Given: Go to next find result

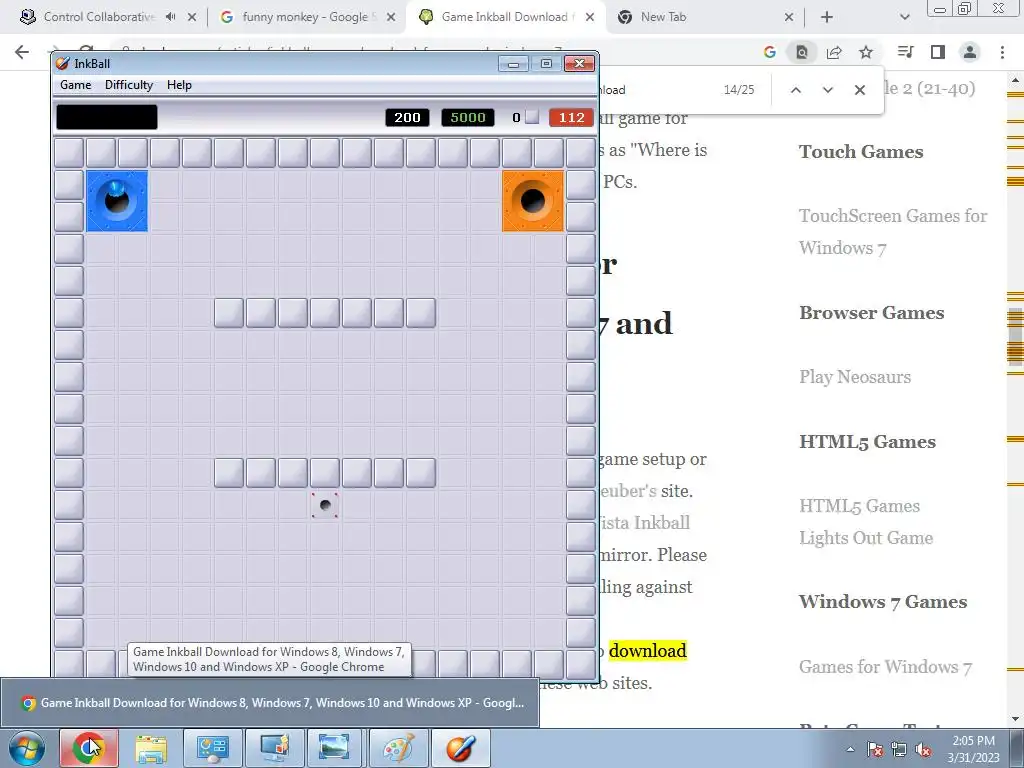Looking at the screenshot, I should (827, 90).
